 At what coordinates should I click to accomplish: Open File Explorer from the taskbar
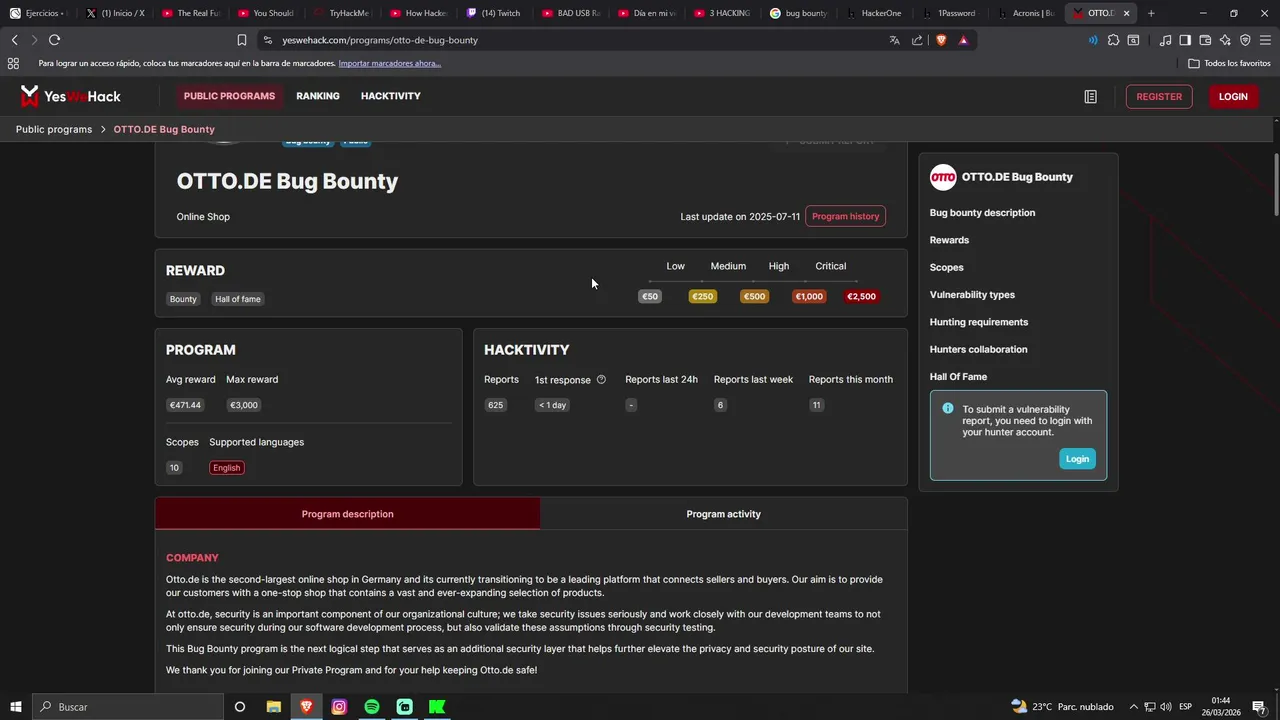[273, 707]
